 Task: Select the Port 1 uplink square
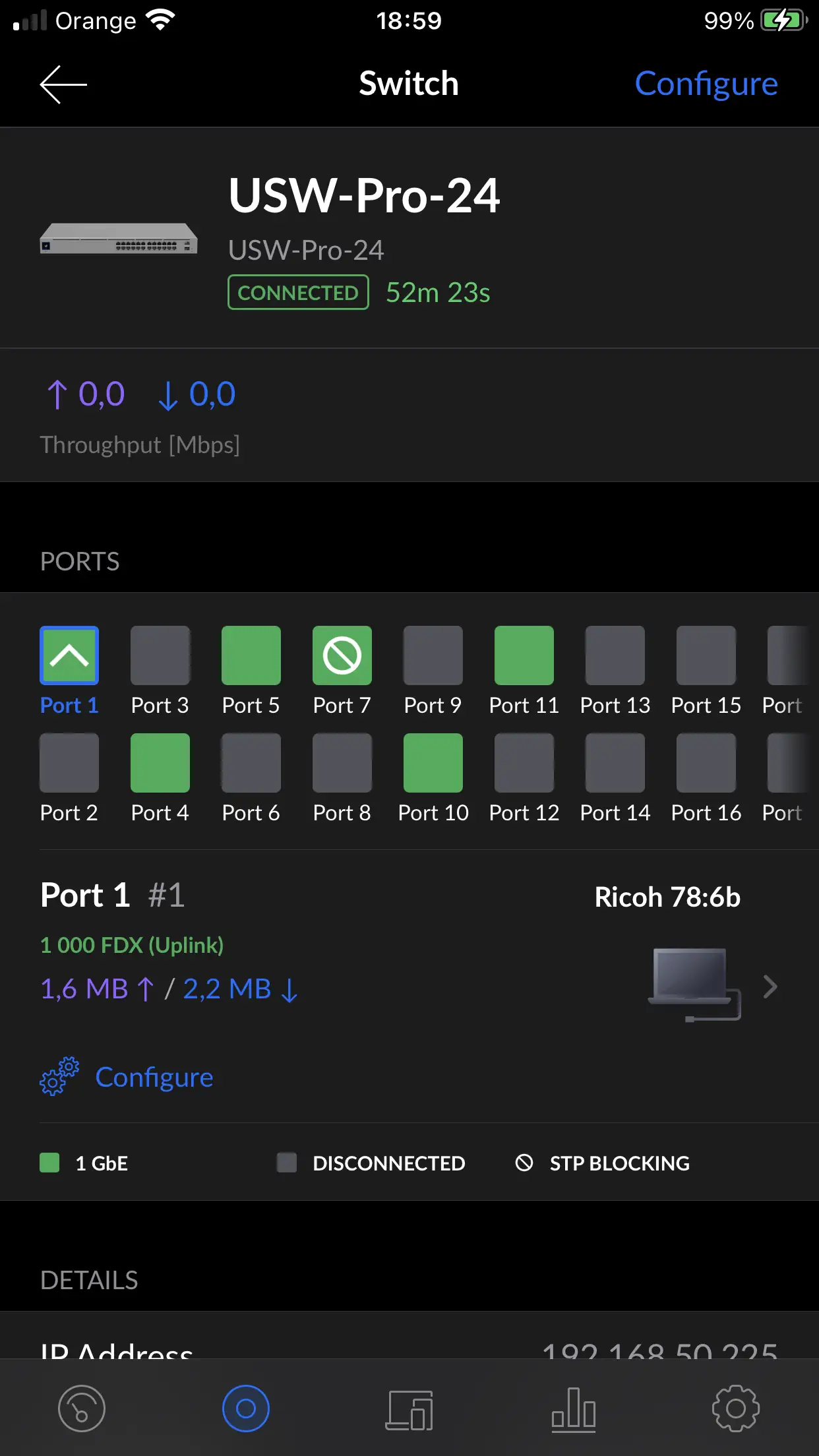point(69,655)
